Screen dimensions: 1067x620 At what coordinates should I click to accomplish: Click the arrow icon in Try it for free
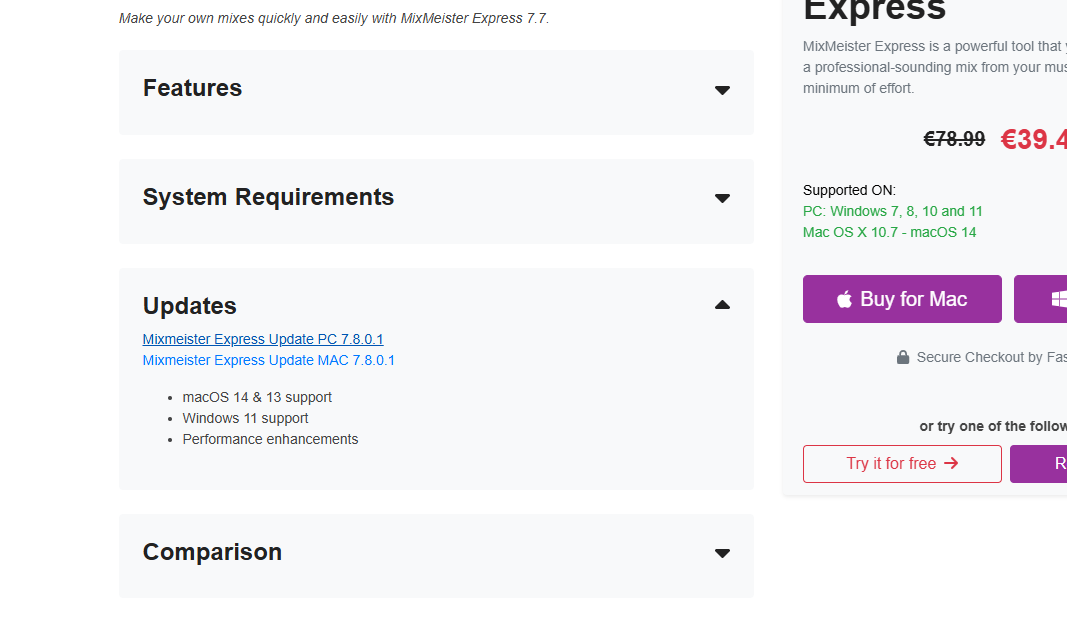coord(951,463)
